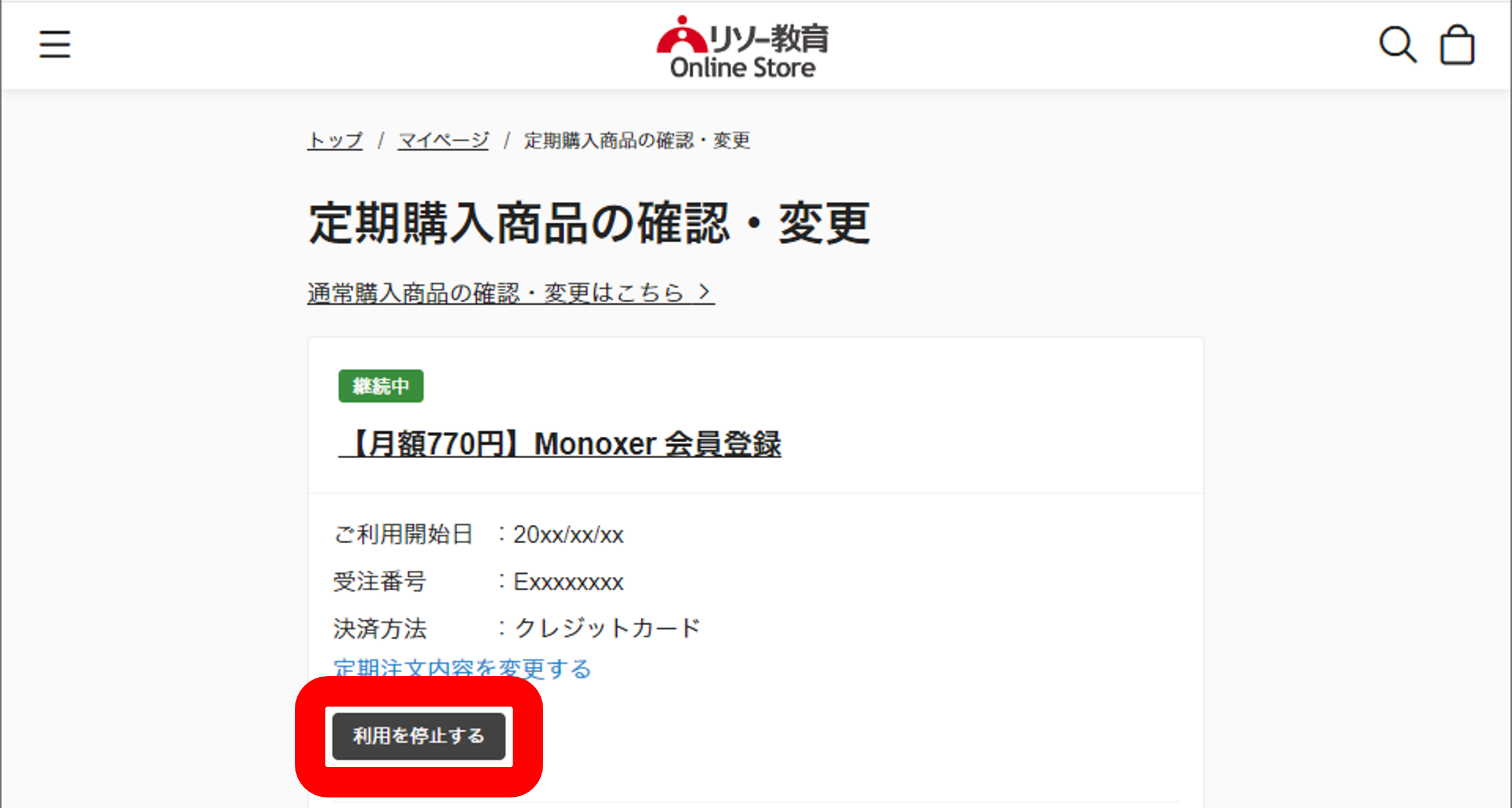Click the page heading 定期購入商品の確認・変更
The image size is (1512, 808).
(589, 223)
